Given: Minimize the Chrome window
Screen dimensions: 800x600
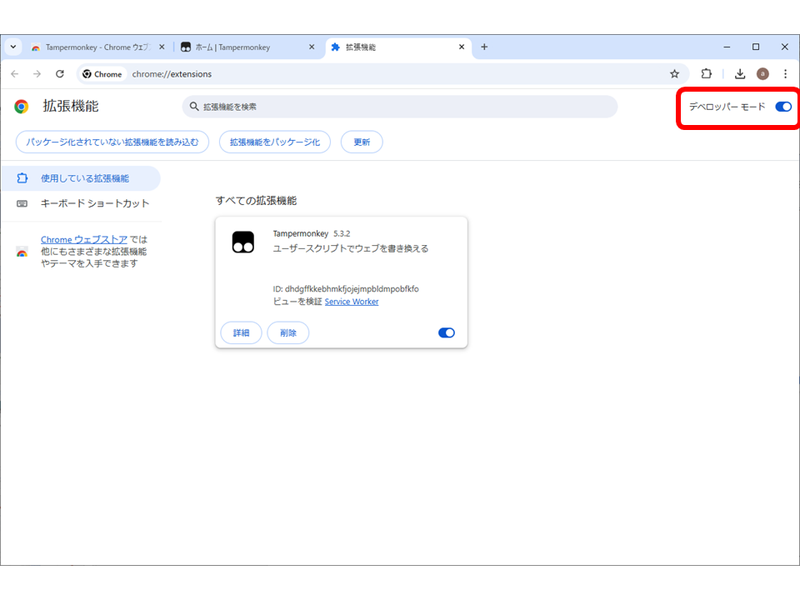Looking at the screenshot, I should pyautogui.click(x=727, y=47).
